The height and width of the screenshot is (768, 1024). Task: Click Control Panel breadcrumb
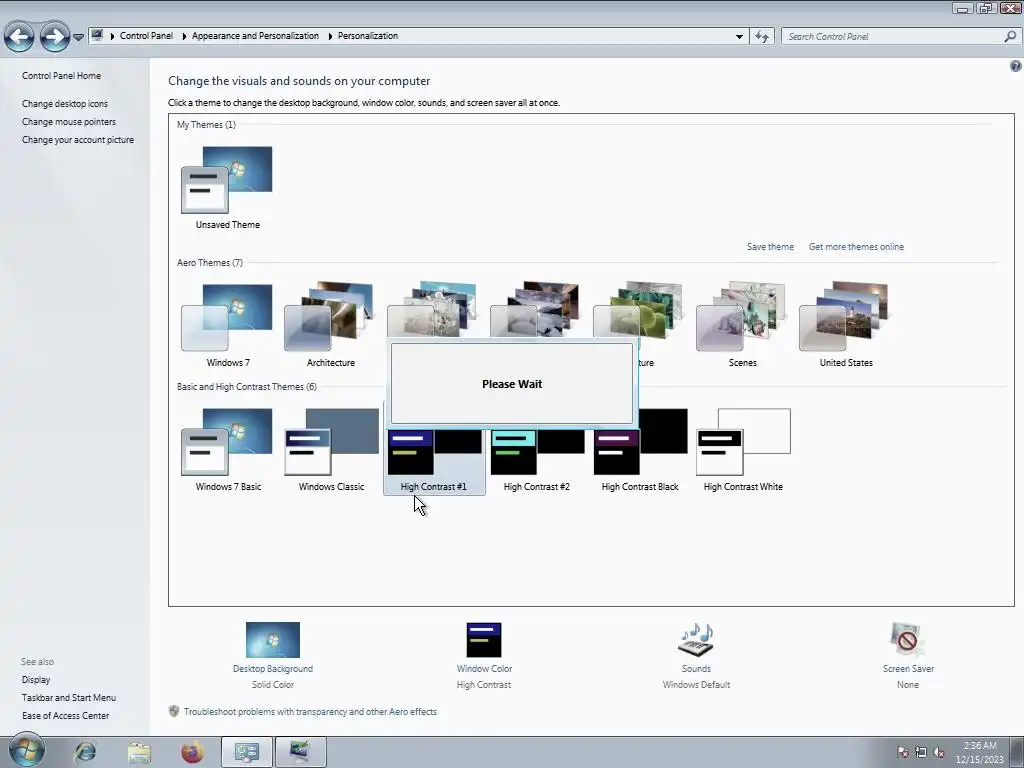146,36
